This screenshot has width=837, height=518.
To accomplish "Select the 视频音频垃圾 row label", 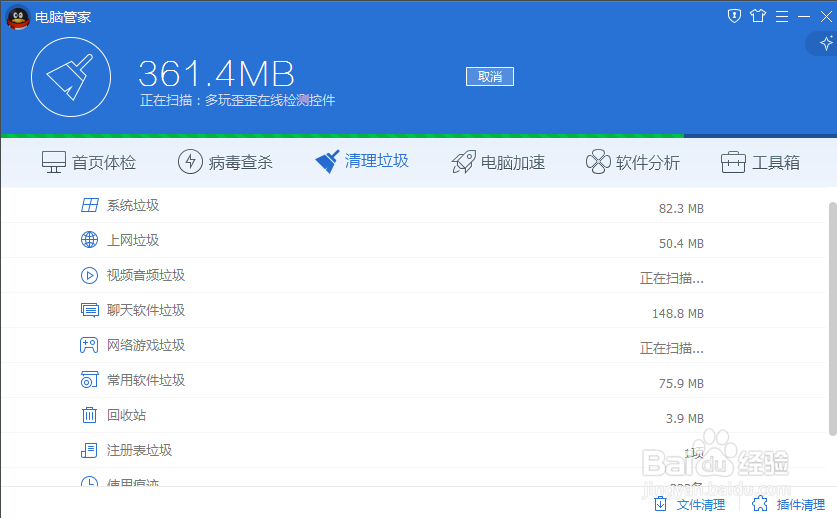I will tap(146, 275).
